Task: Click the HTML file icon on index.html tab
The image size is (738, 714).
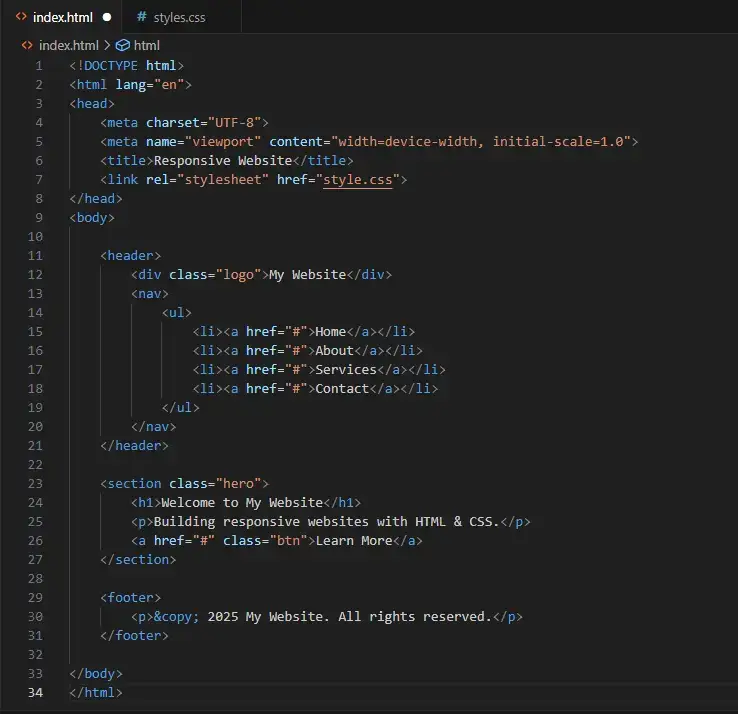Action: tap(21, 17)
